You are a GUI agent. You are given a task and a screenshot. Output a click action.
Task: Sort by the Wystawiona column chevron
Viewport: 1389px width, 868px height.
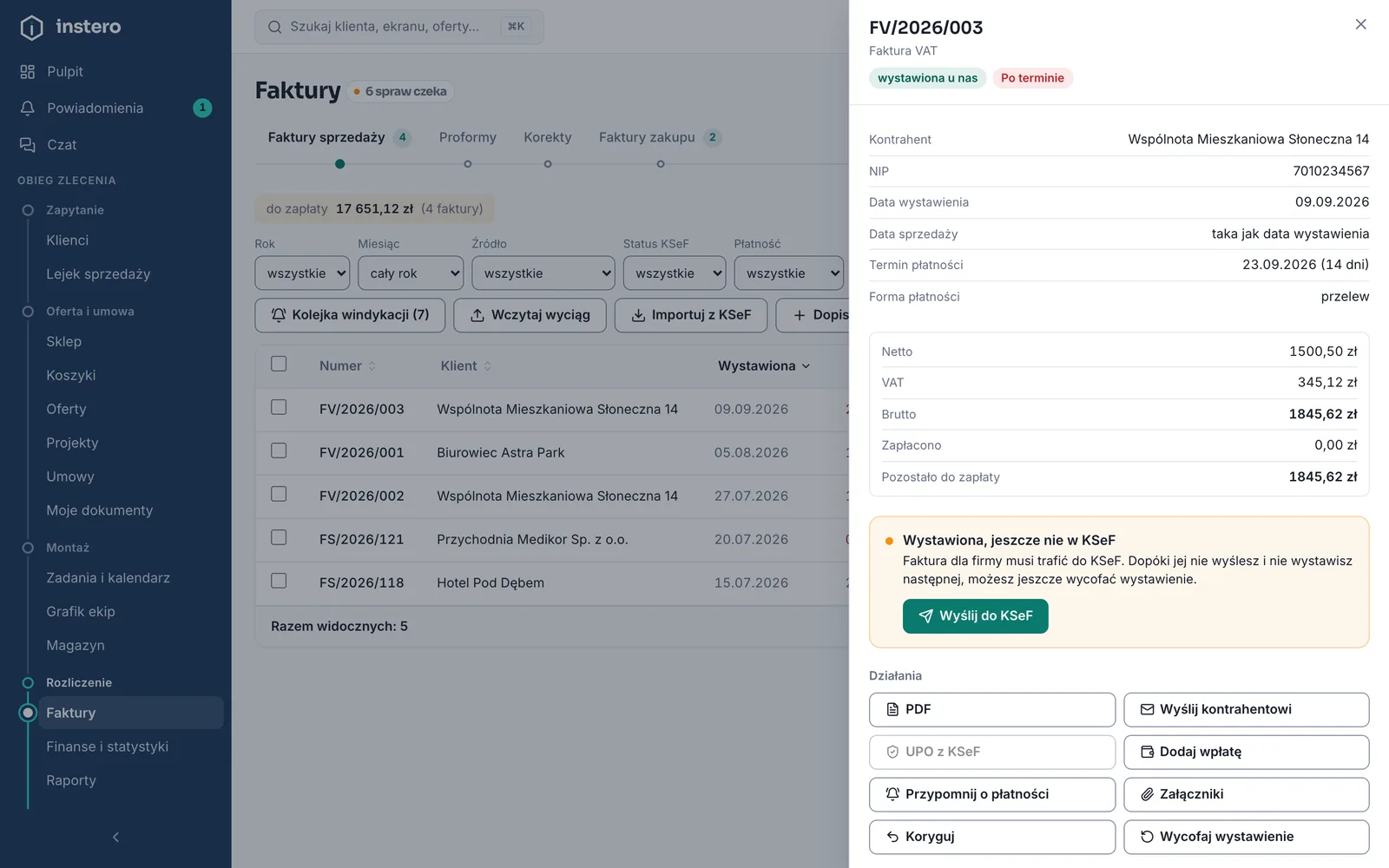point(806,366)
